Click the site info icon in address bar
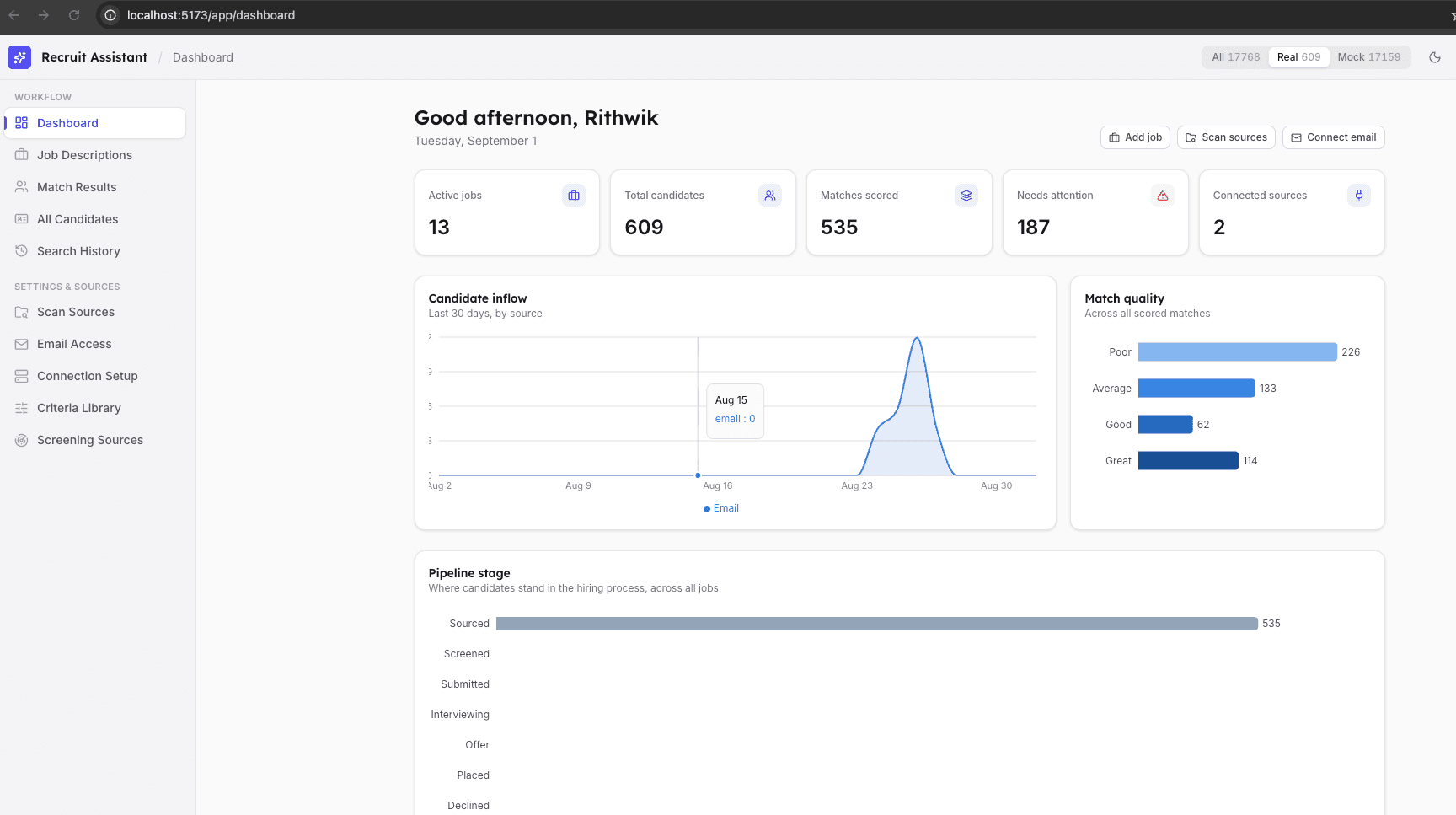 [110, 15]
